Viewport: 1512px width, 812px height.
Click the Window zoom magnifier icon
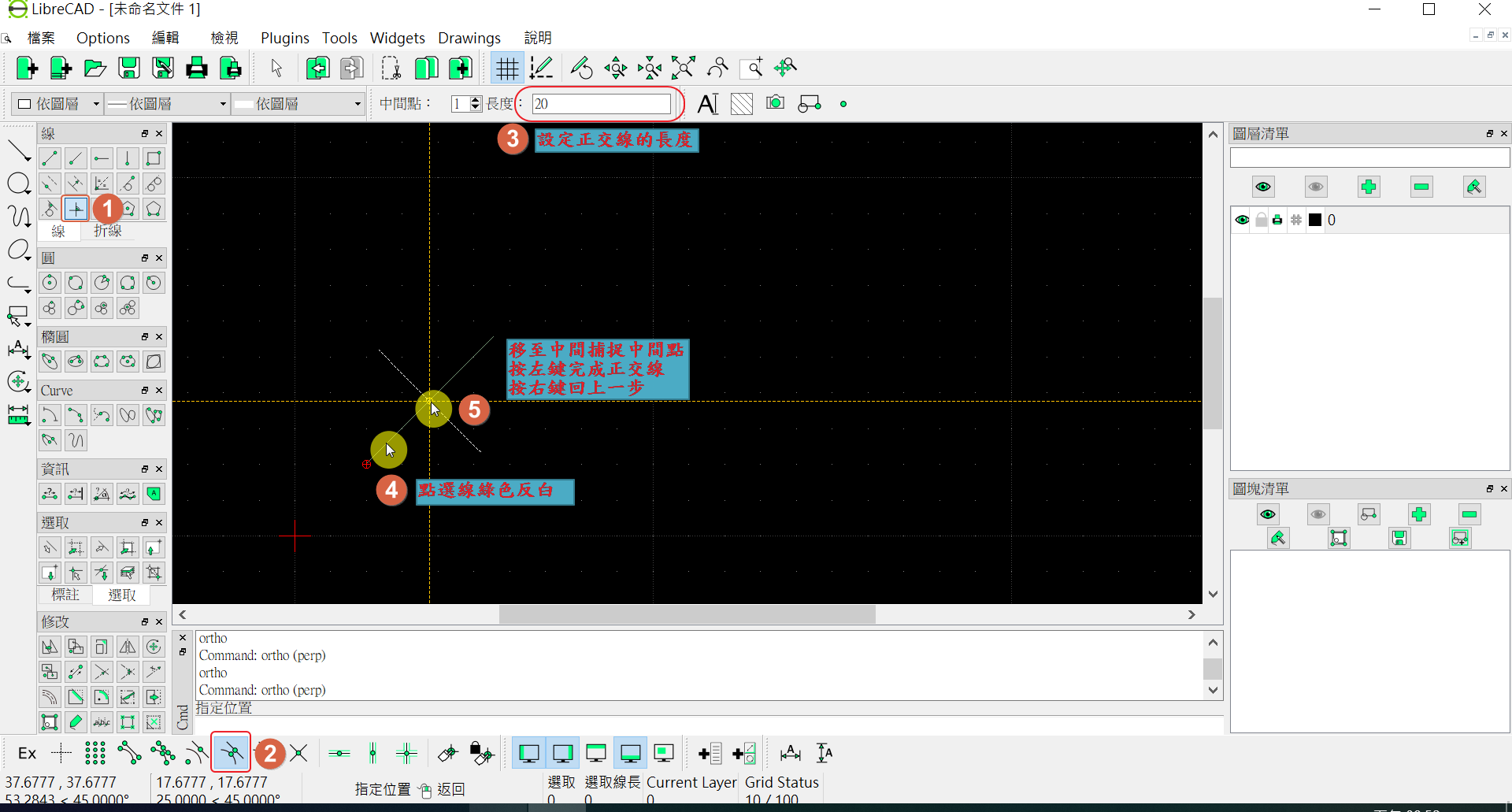tap(752, 69)
